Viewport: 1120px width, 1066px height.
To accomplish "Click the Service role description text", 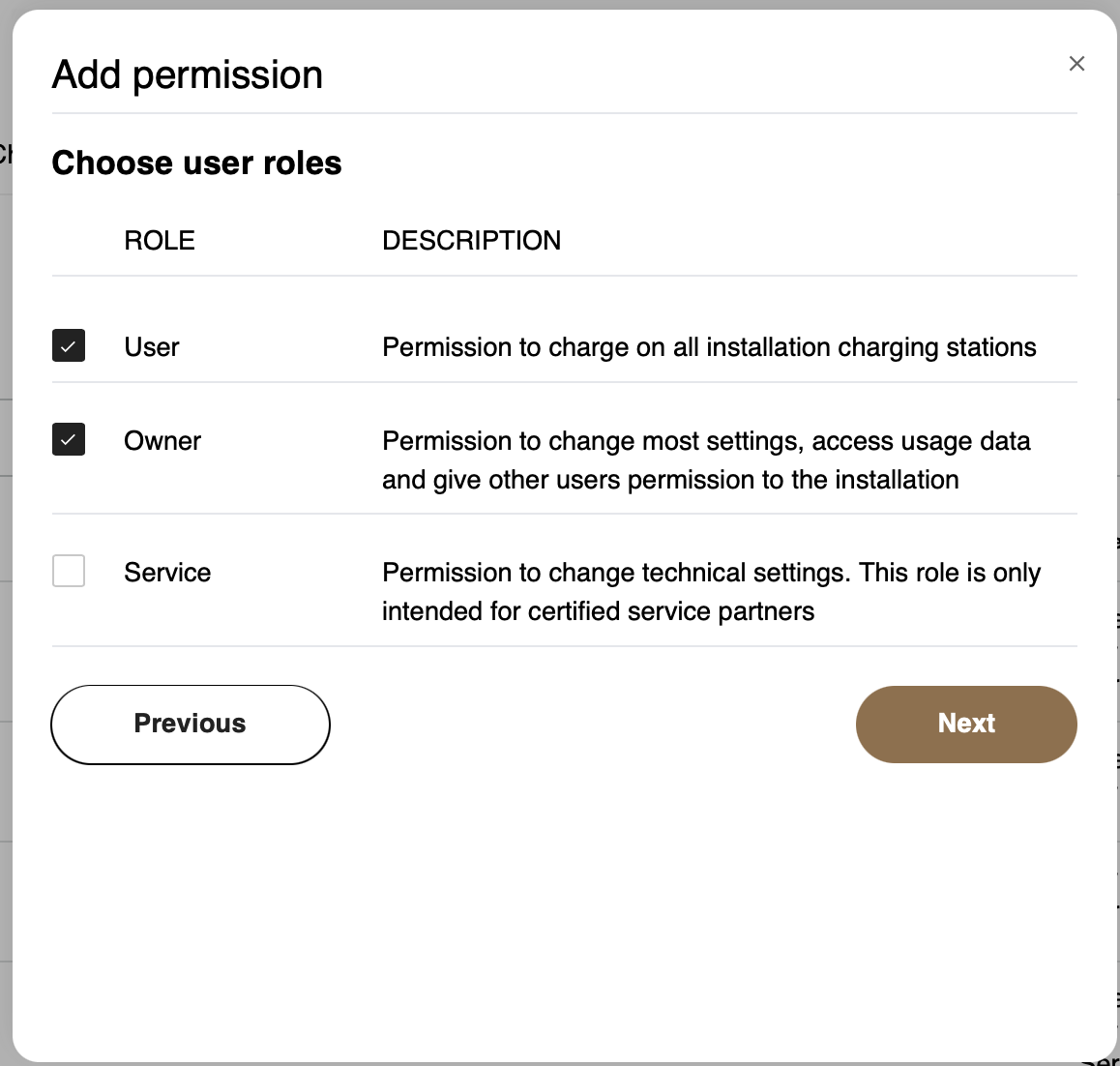I will pyautogui.click(x=711, y=591).
